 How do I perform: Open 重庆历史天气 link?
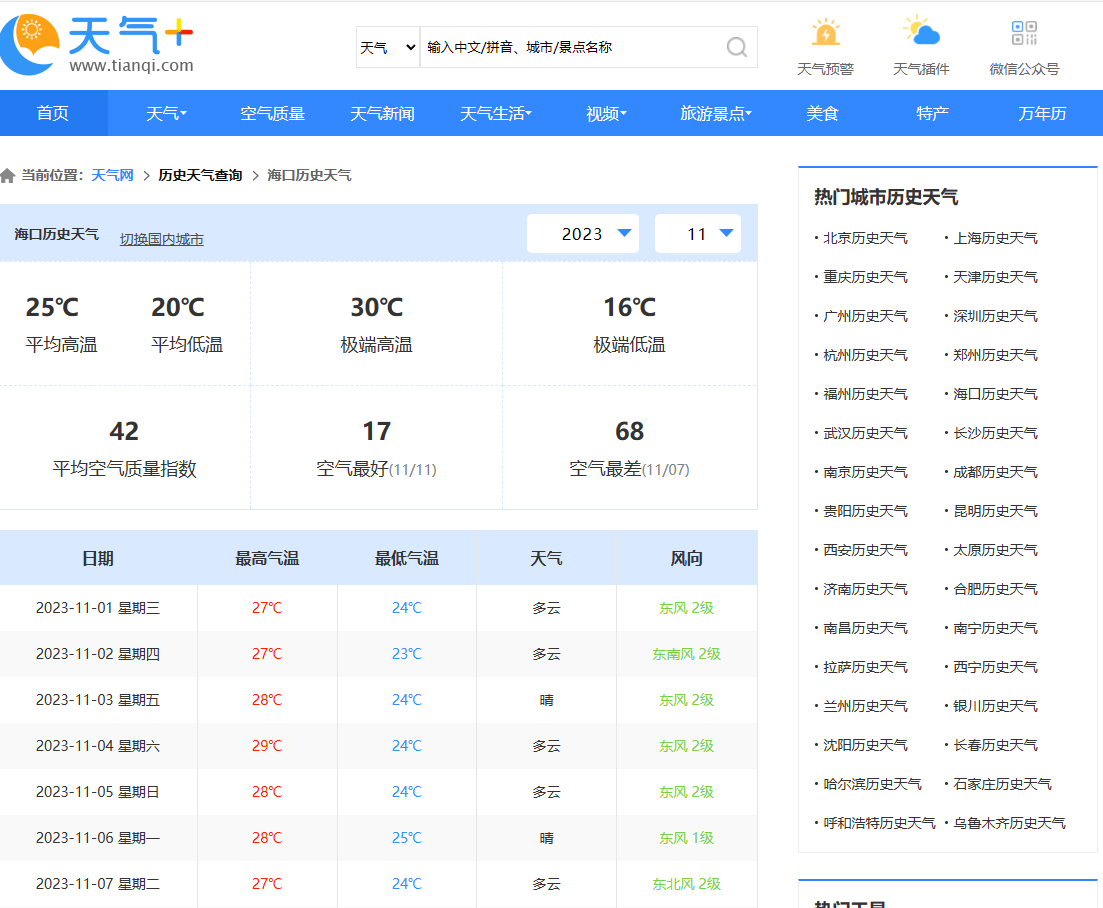865,277
